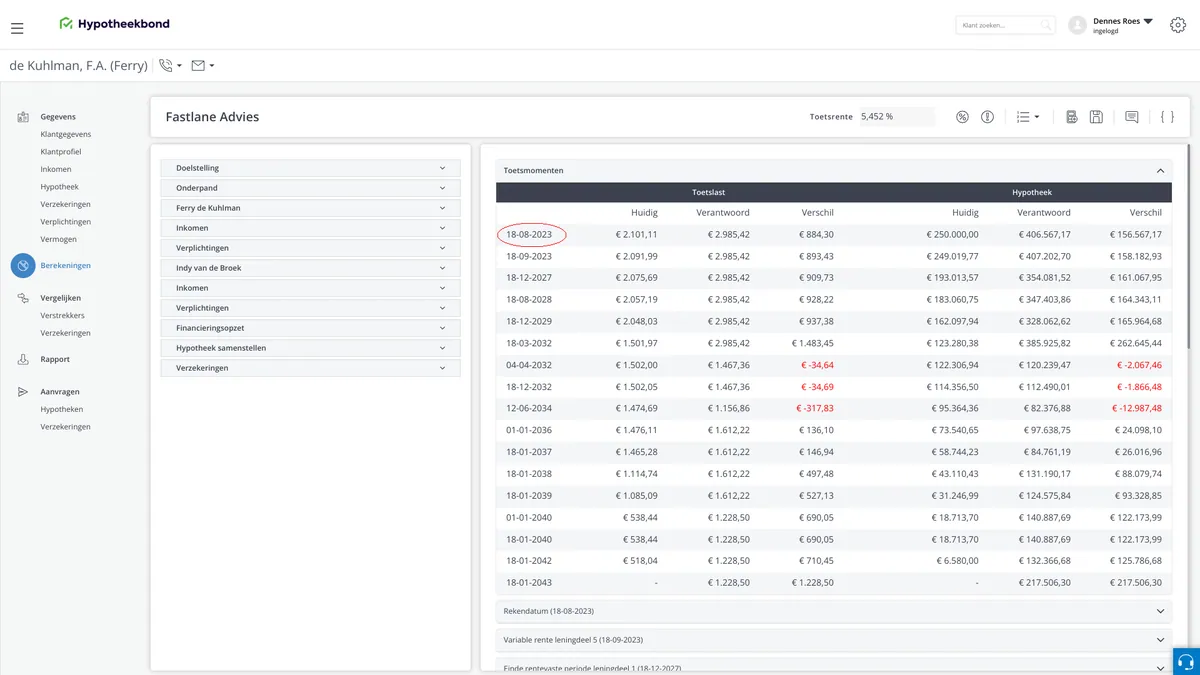The height and width of the screenshot is (675, 1200).
Task: Click the Toetsrente 5,452 % field
Action: click(897, 117)
